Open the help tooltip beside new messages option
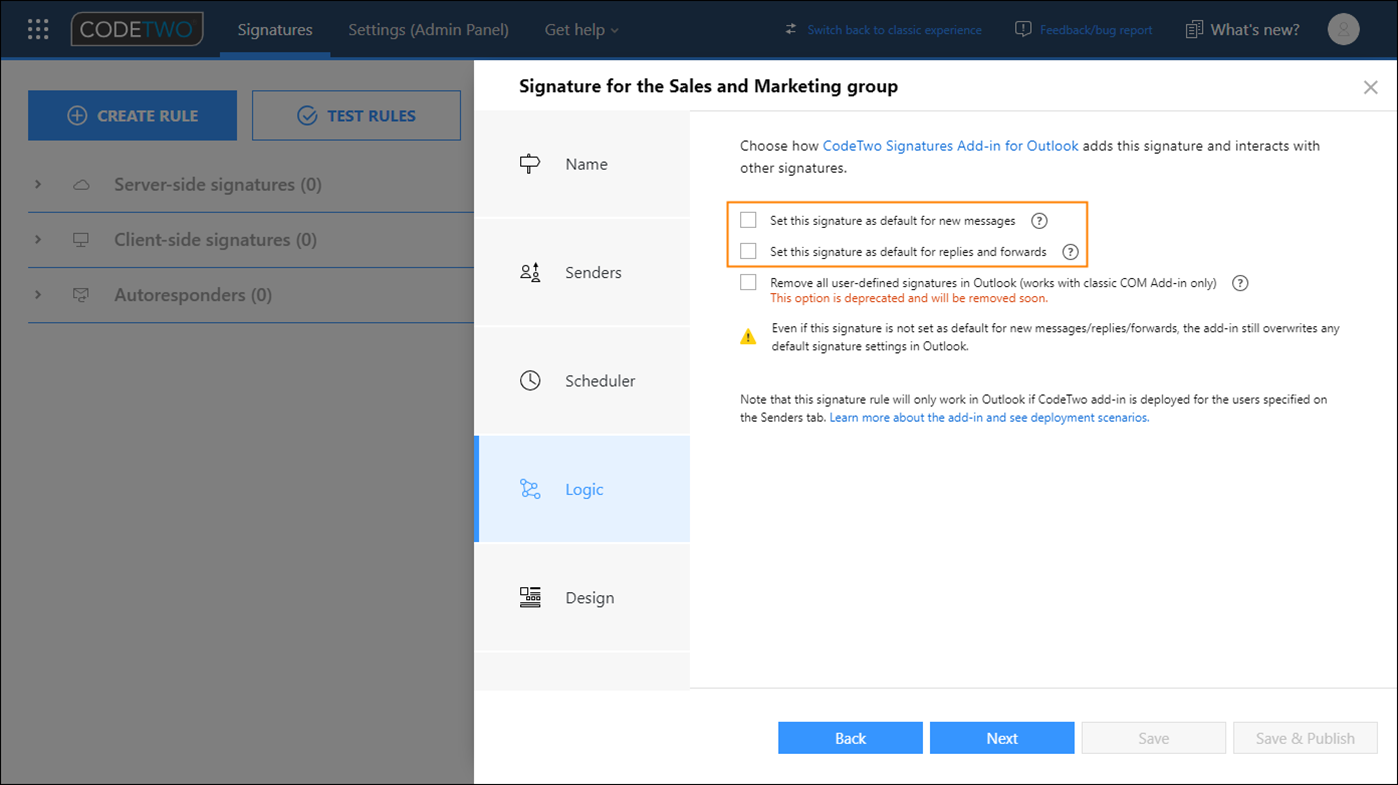Screen dimensions: 1398x785 [1039, 220]
